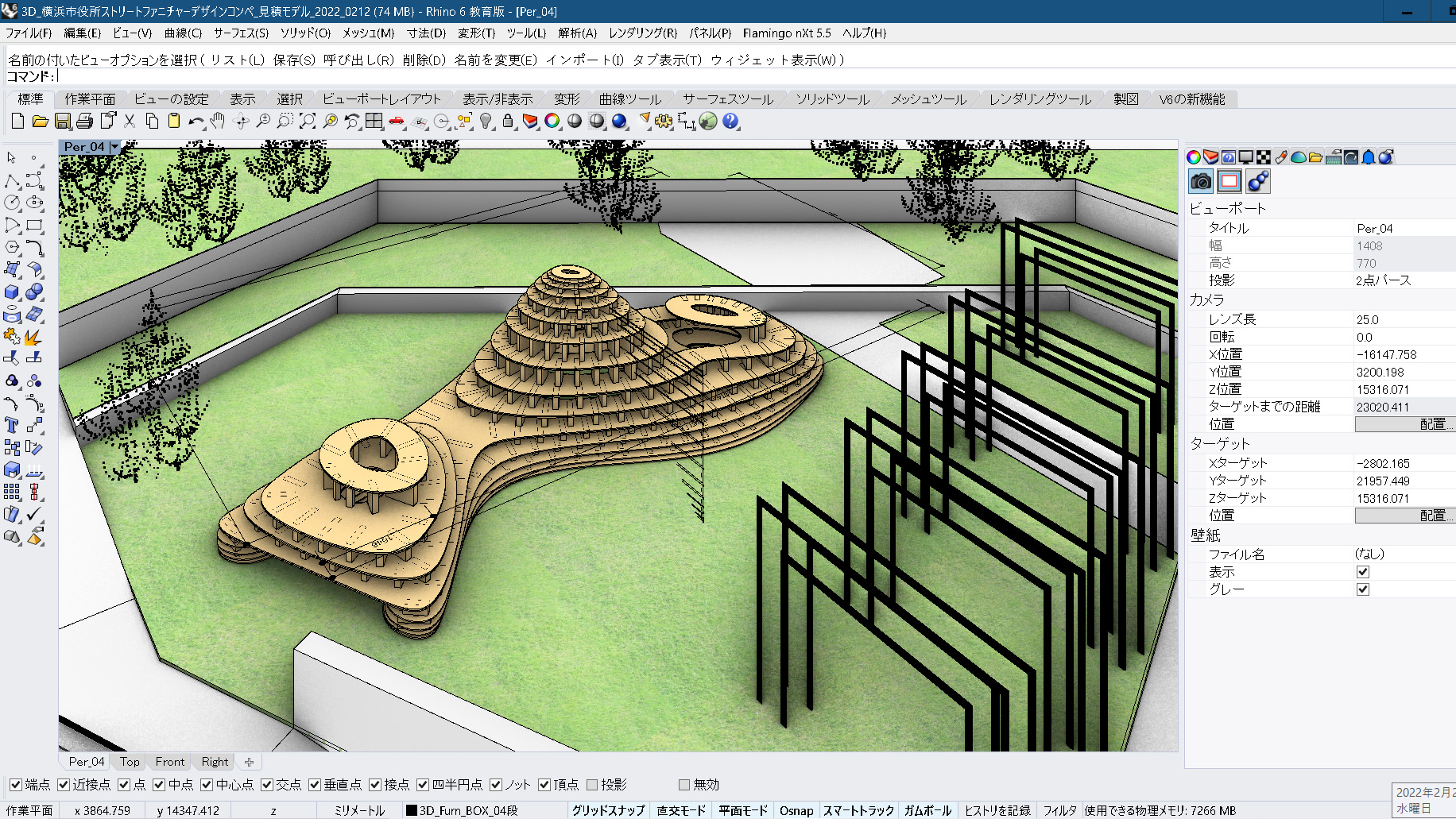1456x819 pixels.
Task: Open the Lock objects padlock tool
Action: click(508, 122)
